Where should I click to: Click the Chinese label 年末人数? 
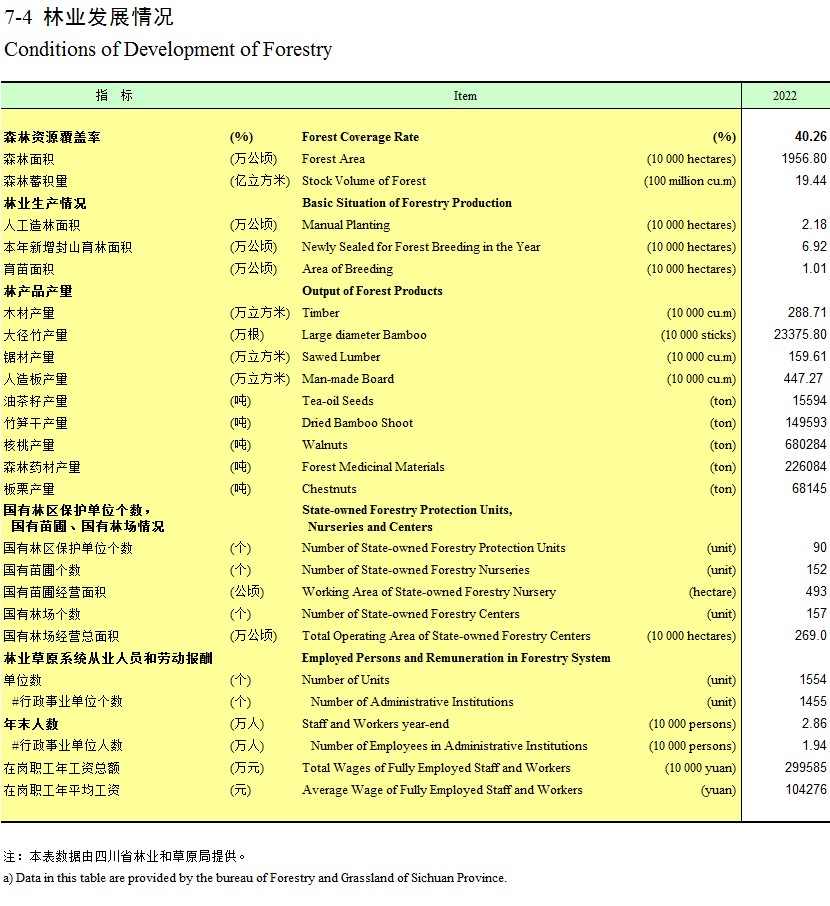coord(31,723)
